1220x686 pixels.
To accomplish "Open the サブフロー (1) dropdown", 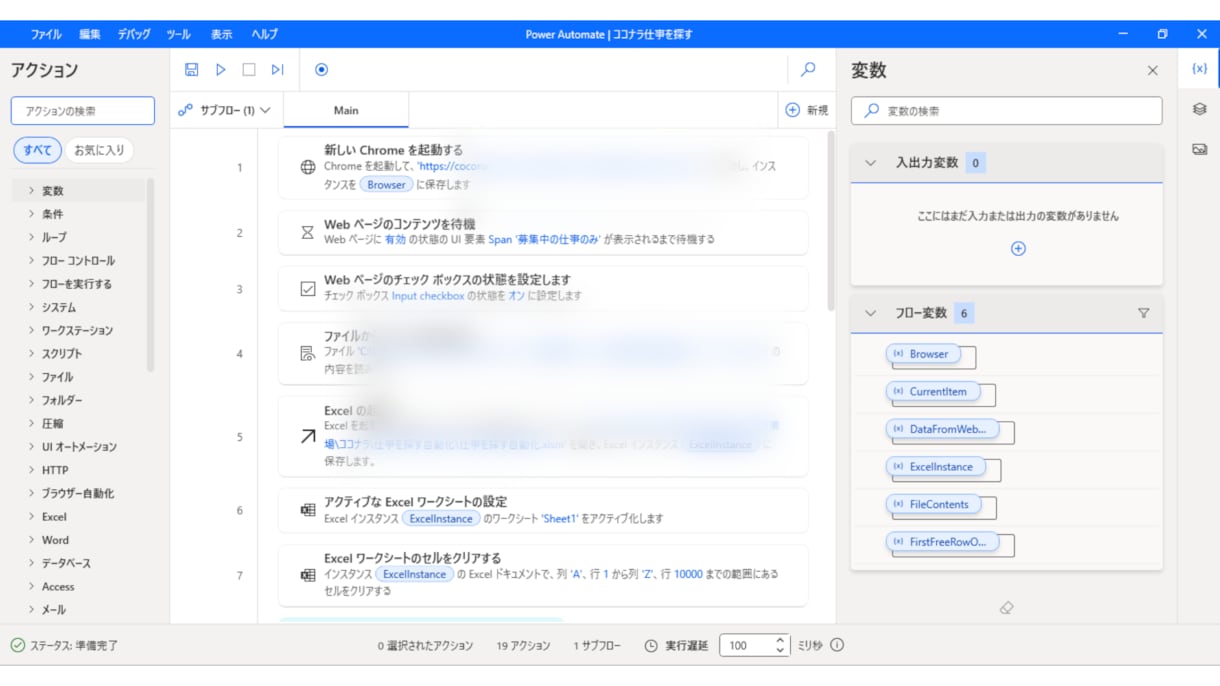I will (x=226, y=110).
